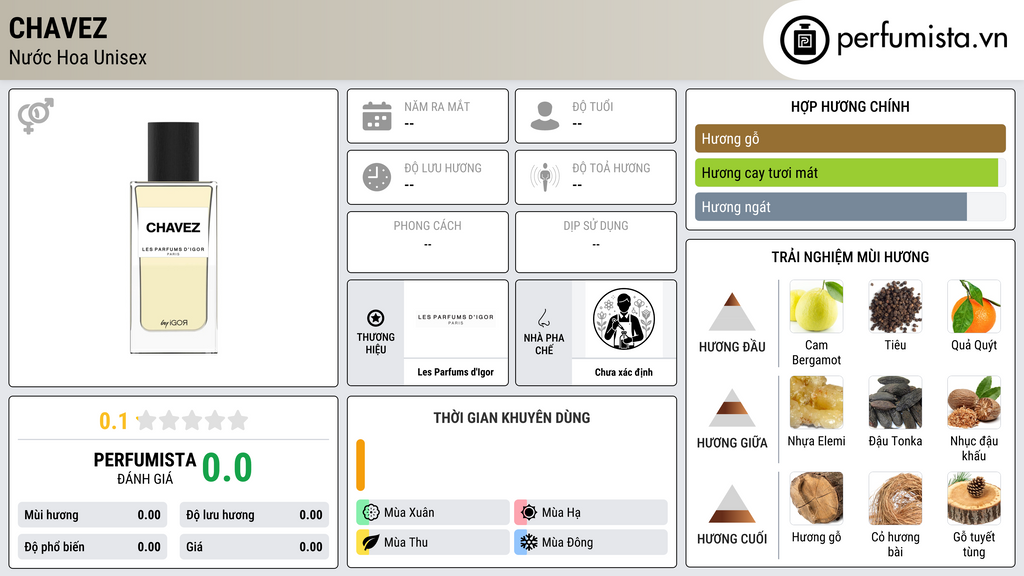Click the Giá score row
This screenshot has height=576, width=1024.
pyautogui.click(x=254, y=547)
